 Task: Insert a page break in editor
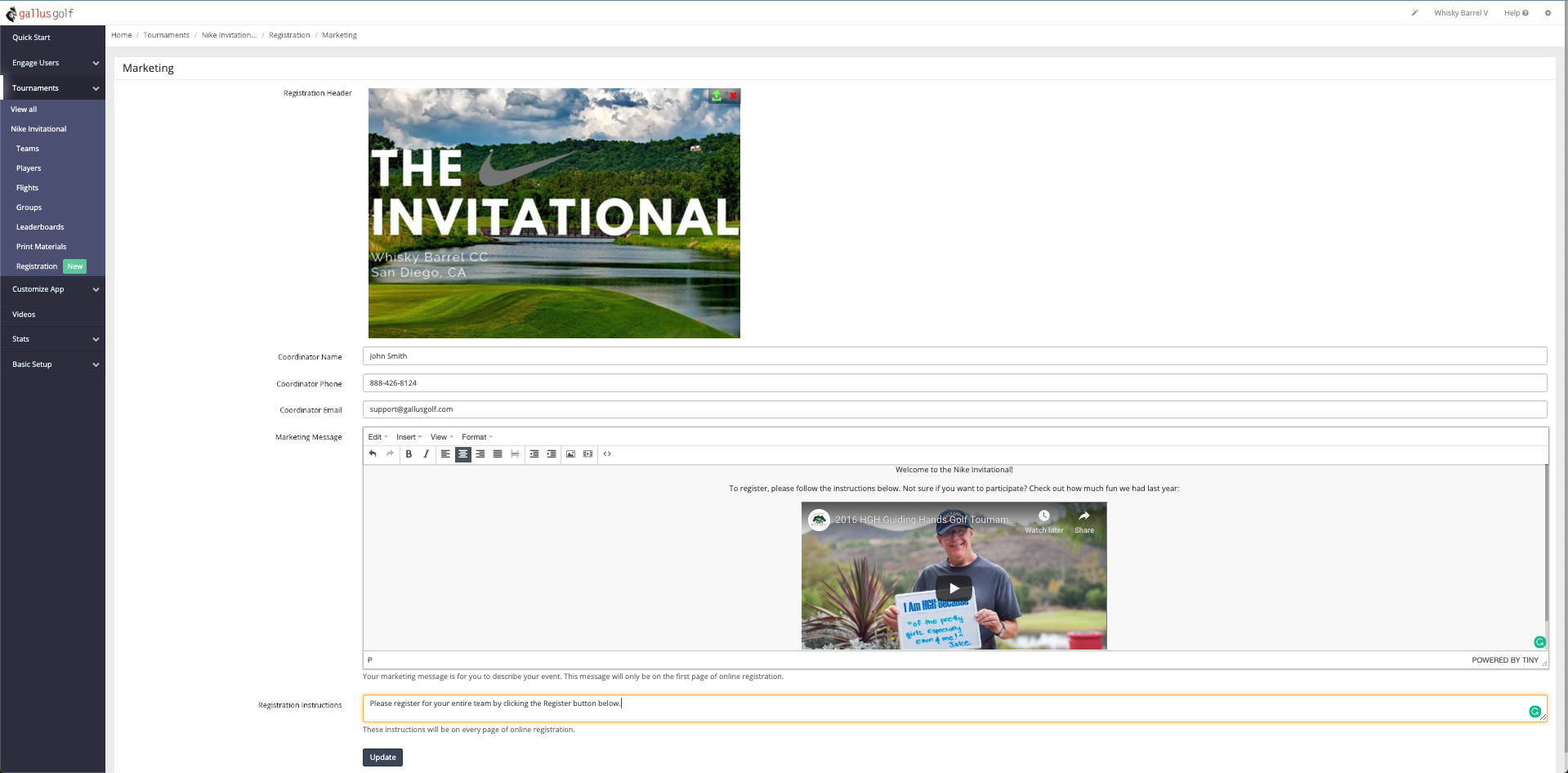(515, 454)
